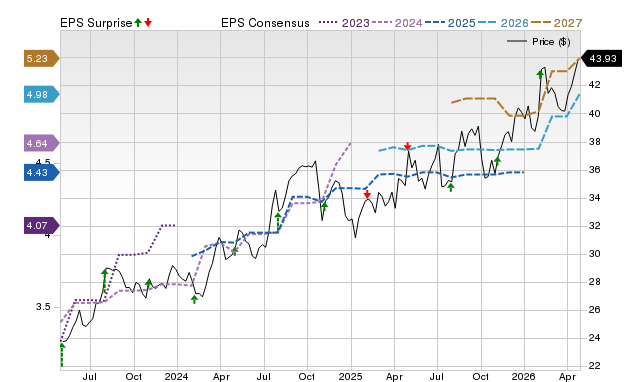Click the 2025 x-axis label
Viewport: 640px width, 382px height.
point(351,376)
